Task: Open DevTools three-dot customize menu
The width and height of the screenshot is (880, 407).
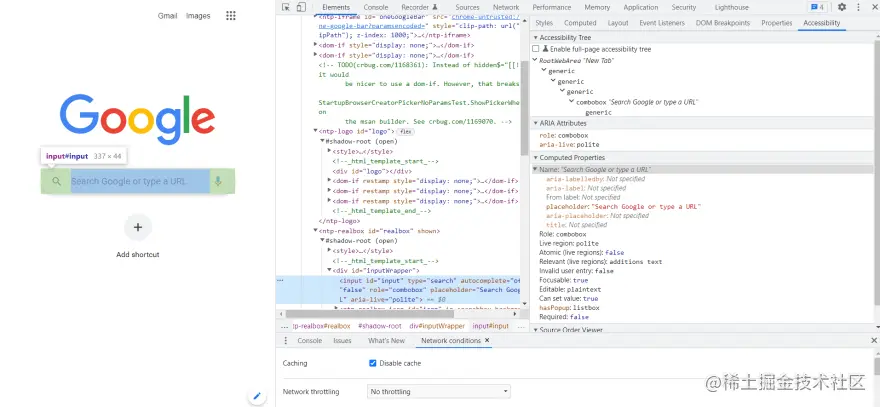Action: click(x=856, y=7)
